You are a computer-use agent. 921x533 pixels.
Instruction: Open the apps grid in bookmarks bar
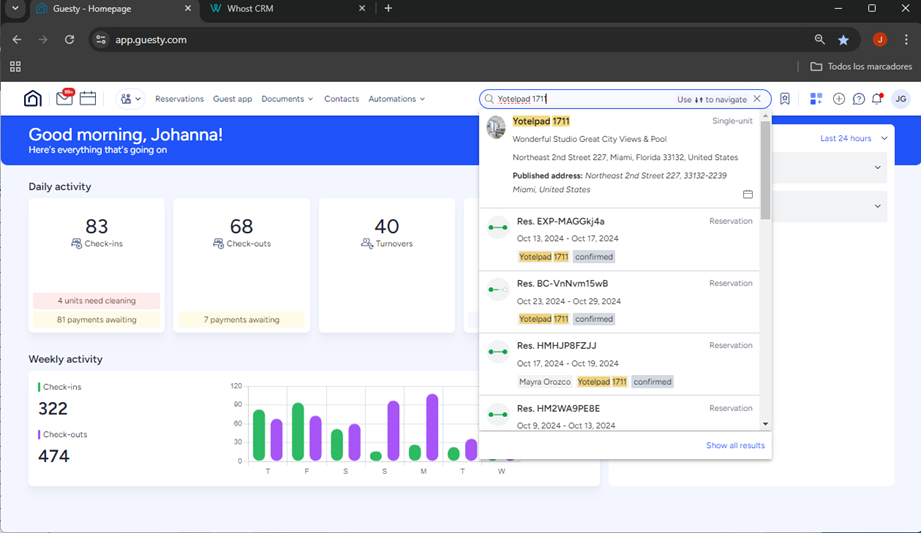15,66
